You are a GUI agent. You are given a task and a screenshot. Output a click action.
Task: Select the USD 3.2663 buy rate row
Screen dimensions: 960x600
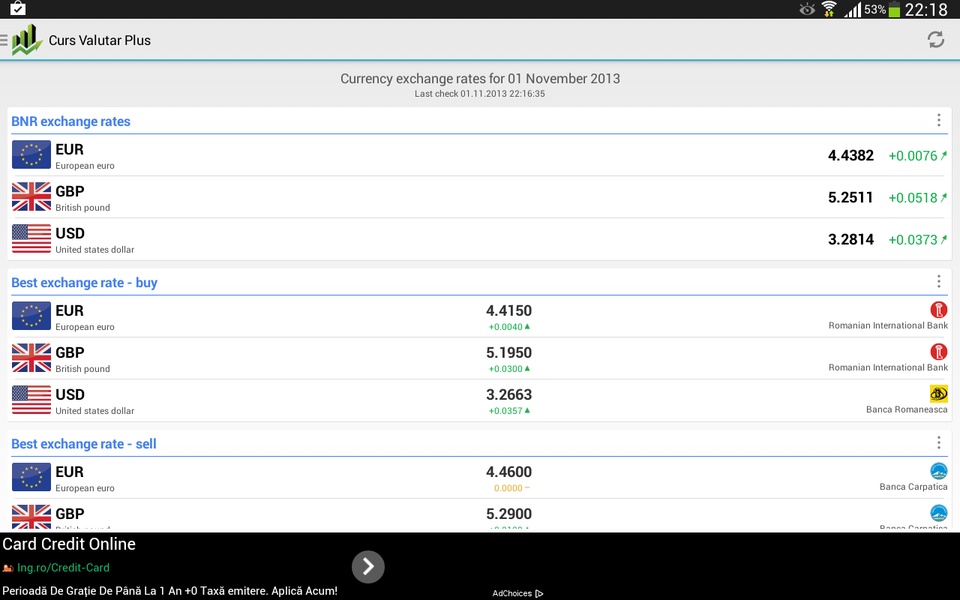(x=479, y=400)
